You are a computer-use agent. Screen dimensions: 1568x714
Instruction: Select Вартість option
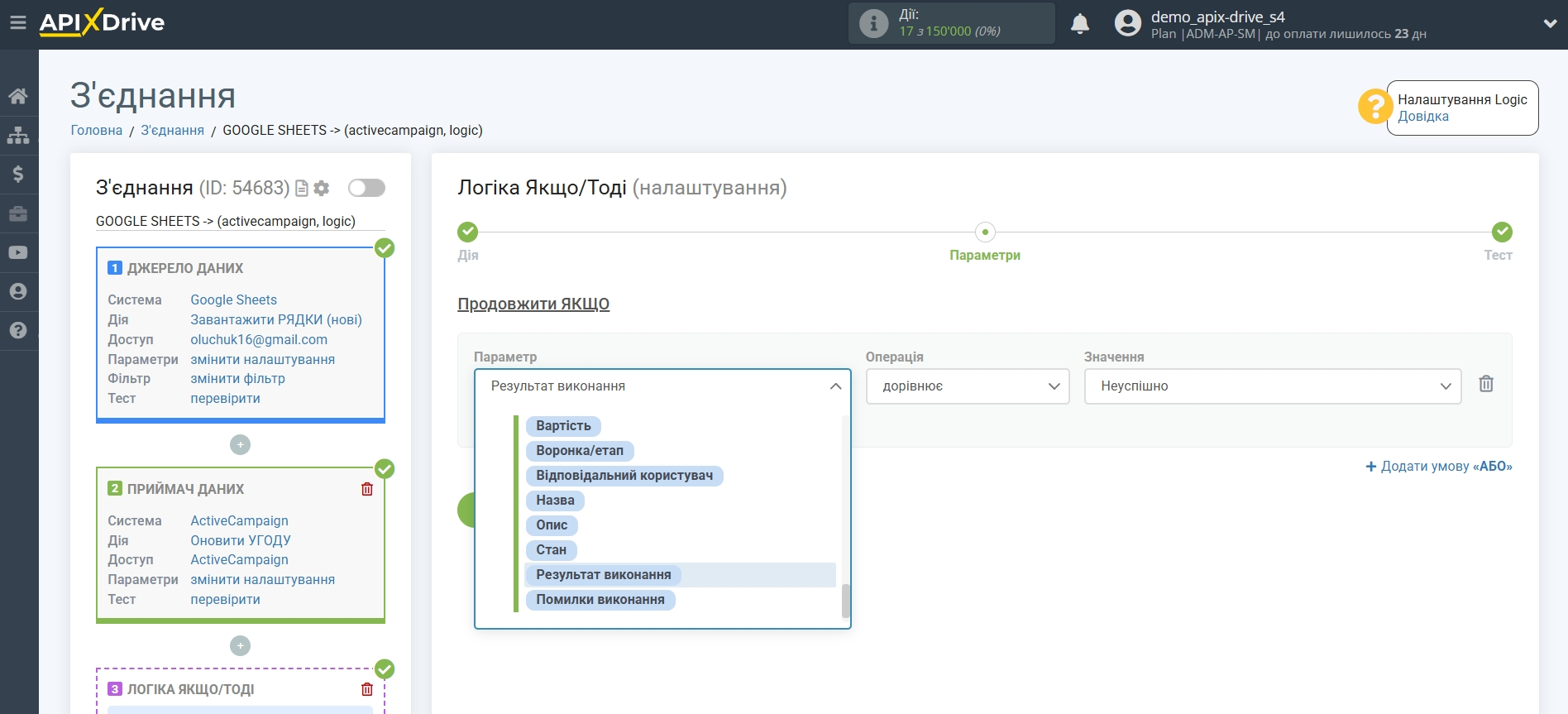pyautogui.click(x=563, y=426)
